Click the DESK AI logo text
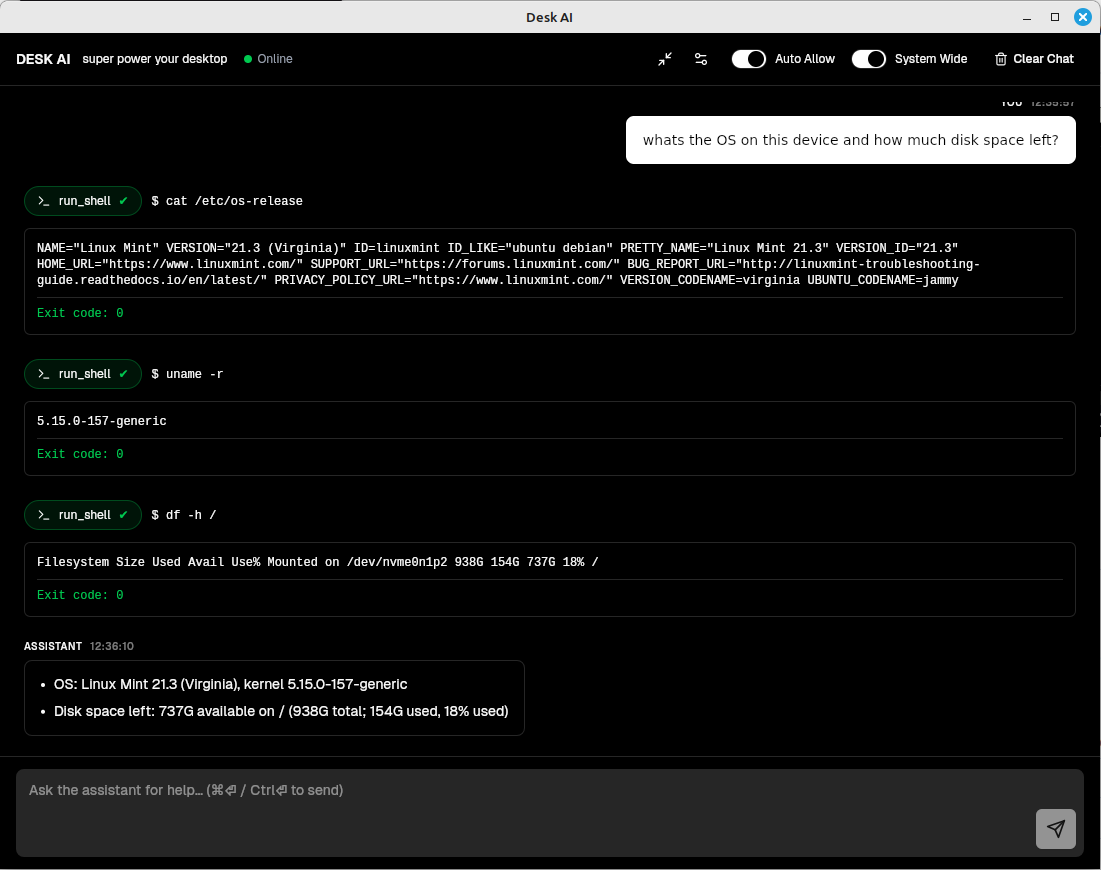 pyautogui.click(x=44, y=59)
